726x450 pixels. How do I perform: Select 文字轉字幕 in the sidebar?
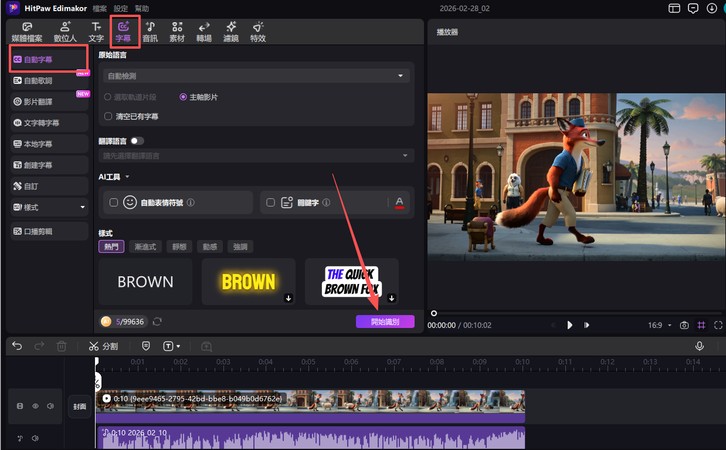[x=49, y=123]
